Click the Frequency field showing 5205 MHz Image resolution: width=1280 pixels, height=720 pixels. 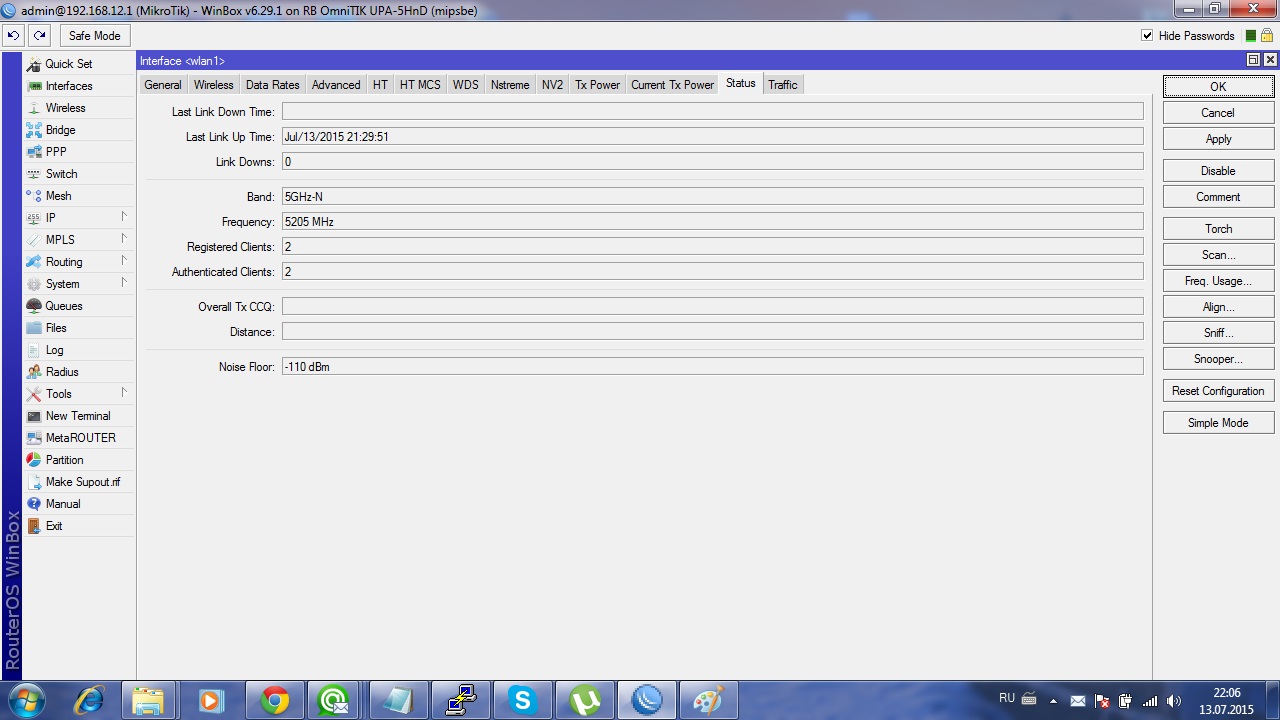point(712,222)
